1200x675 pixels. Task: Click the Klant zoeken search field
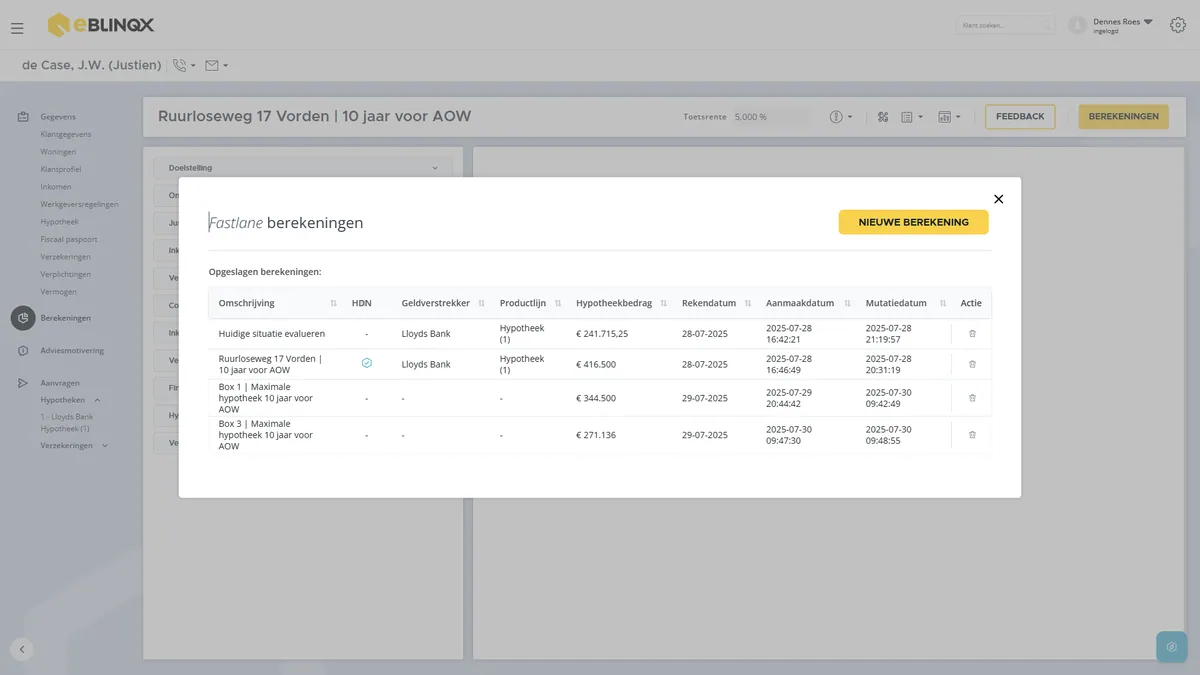[x=1005, y=25]
